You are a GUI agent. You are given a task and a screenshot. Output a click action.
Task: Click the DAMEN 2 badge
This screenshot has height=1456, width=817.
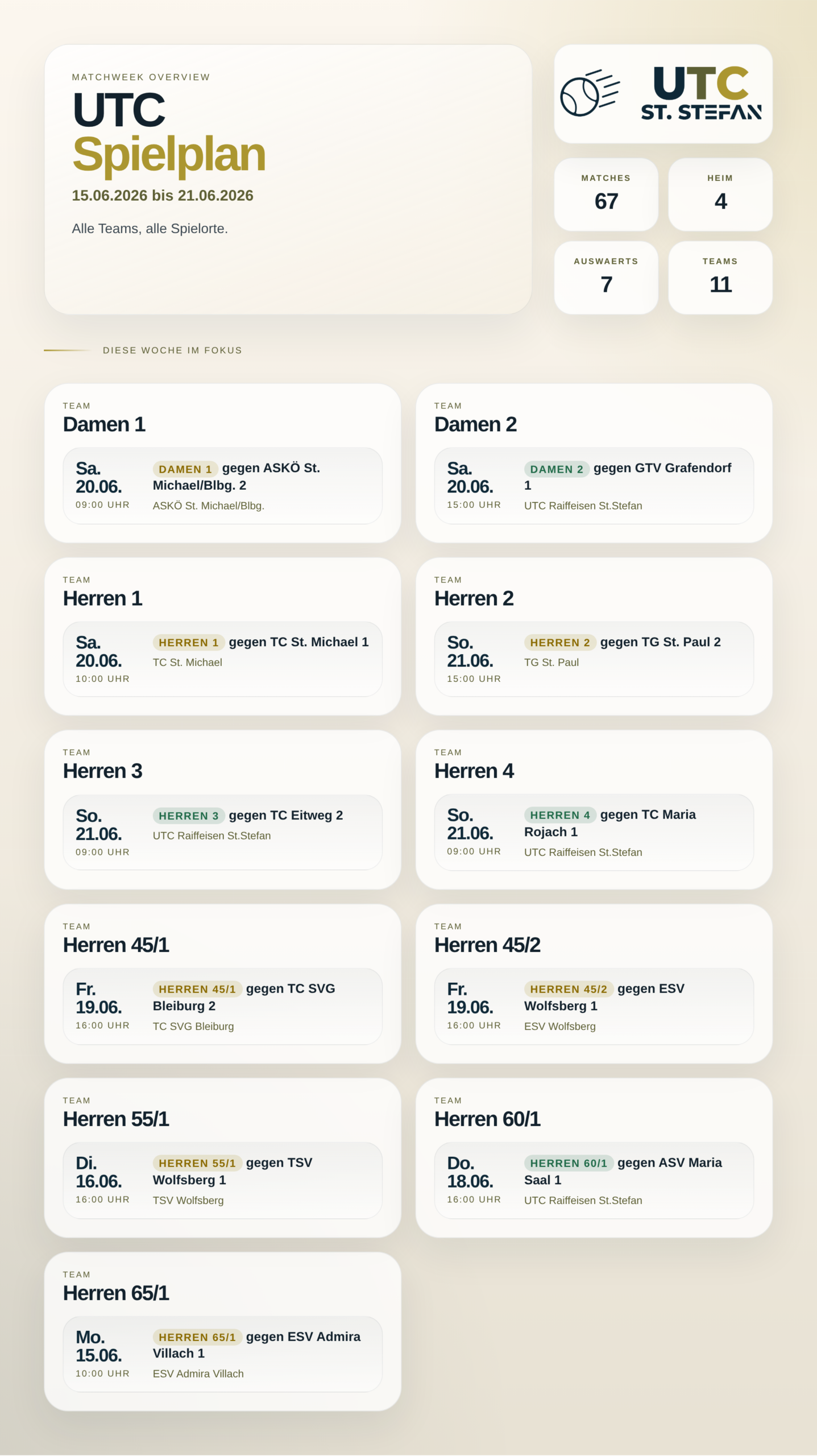pyautogui.click(x=557, y=469)
